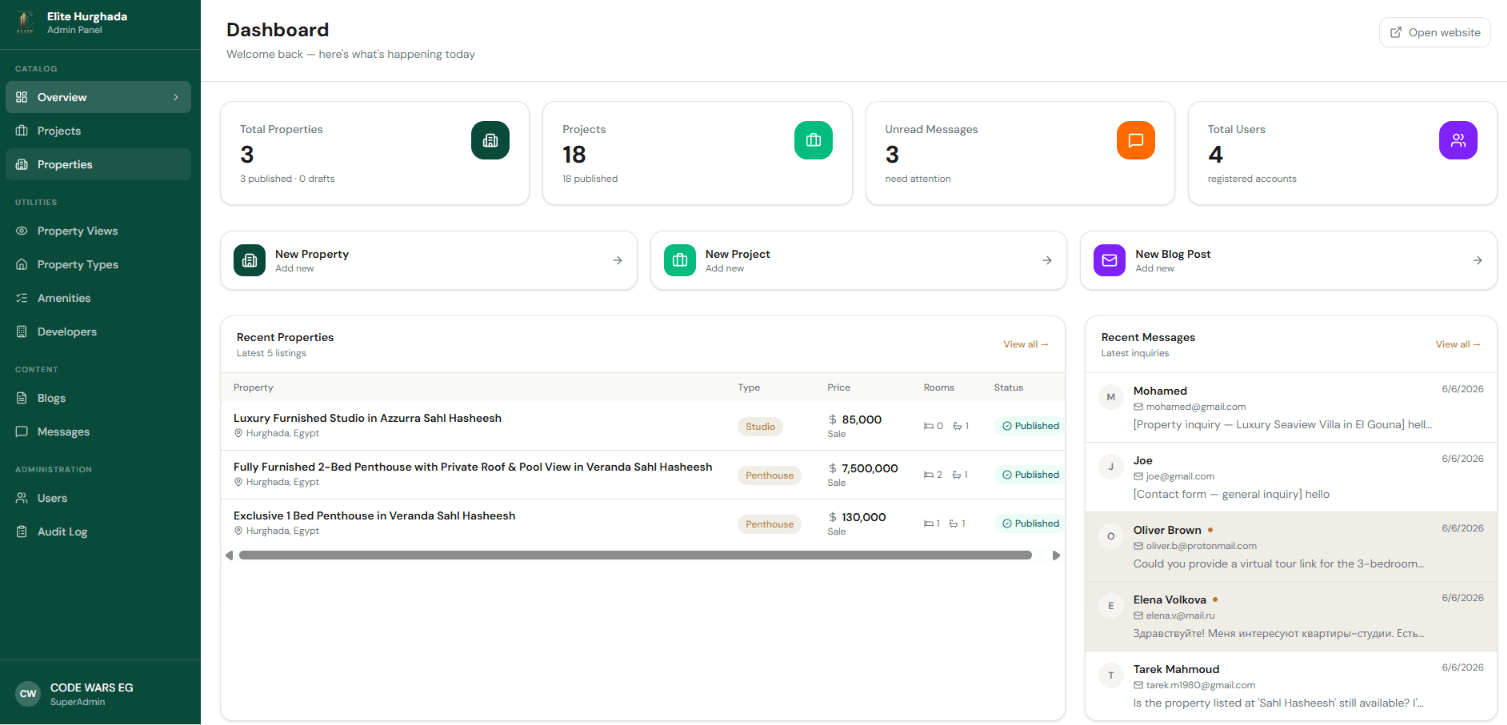This screenshot has width=1507, height=725.
Task: Click the New Property building icon
Action: pos(249,260)
